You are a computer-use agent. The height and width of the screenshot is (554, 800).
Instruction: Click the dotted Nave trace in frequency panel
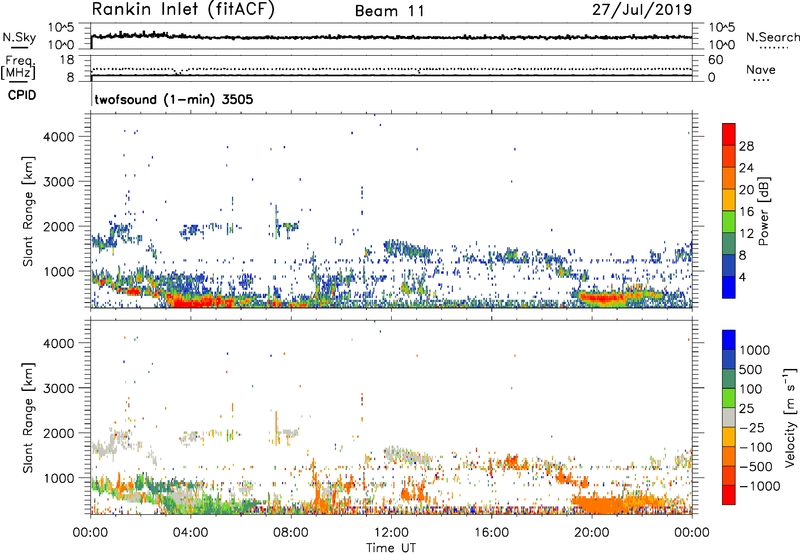[391, 69]
